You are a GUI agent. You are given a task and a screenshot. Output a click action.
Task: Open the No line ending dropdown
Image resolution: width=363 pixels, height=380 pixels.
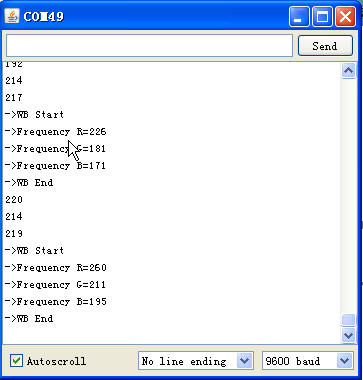[196, 361]
